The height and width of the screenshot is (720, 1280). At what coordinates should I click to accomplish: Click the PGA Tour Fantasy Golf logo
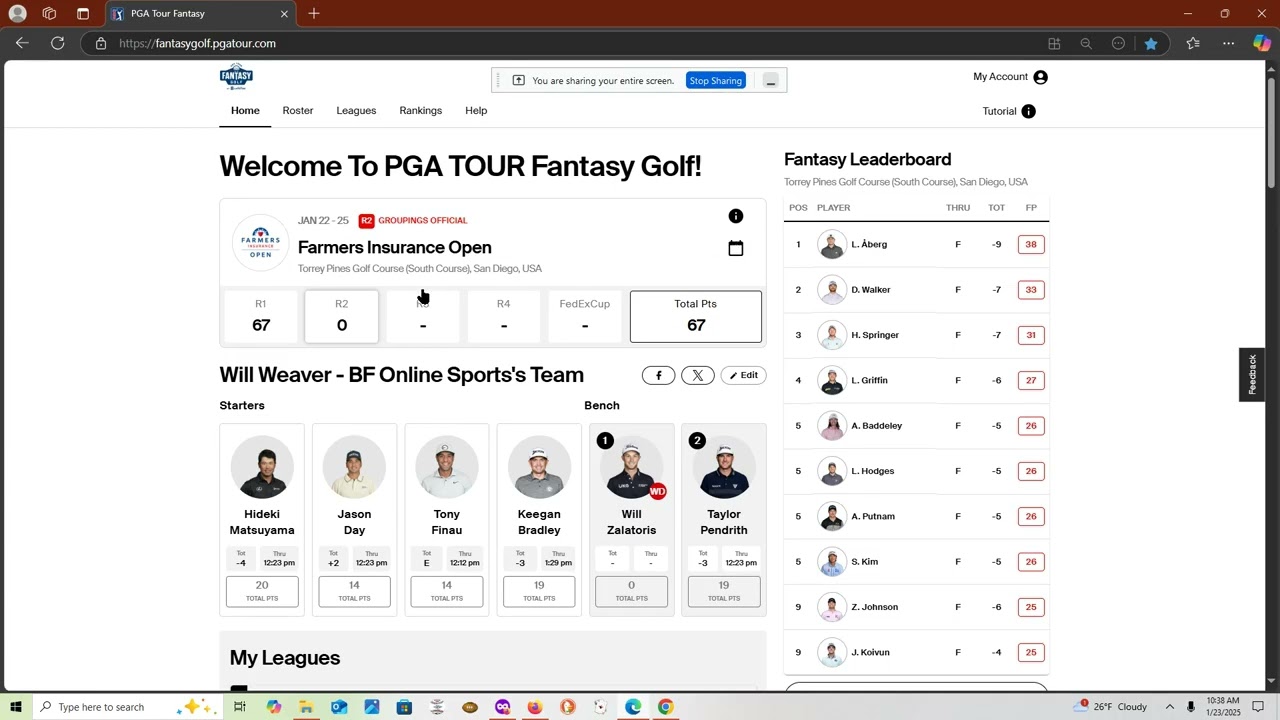236,77
